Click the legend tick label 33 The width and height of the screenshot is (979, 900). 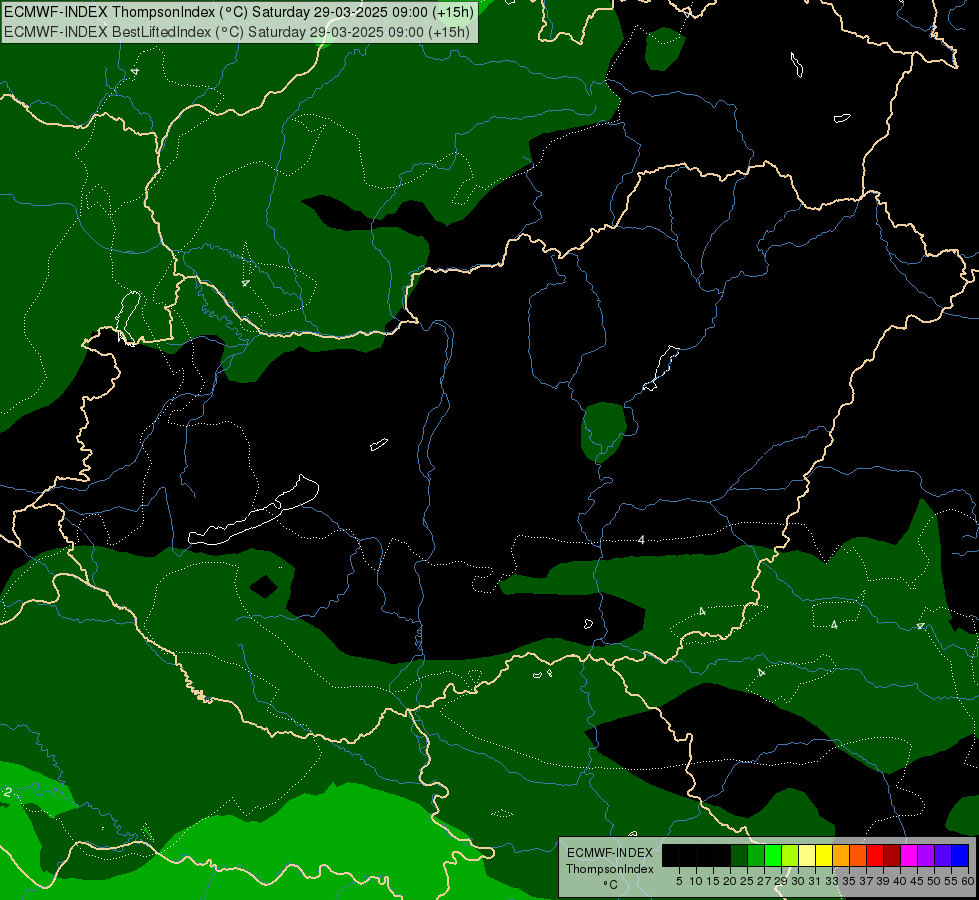point(832,881)
